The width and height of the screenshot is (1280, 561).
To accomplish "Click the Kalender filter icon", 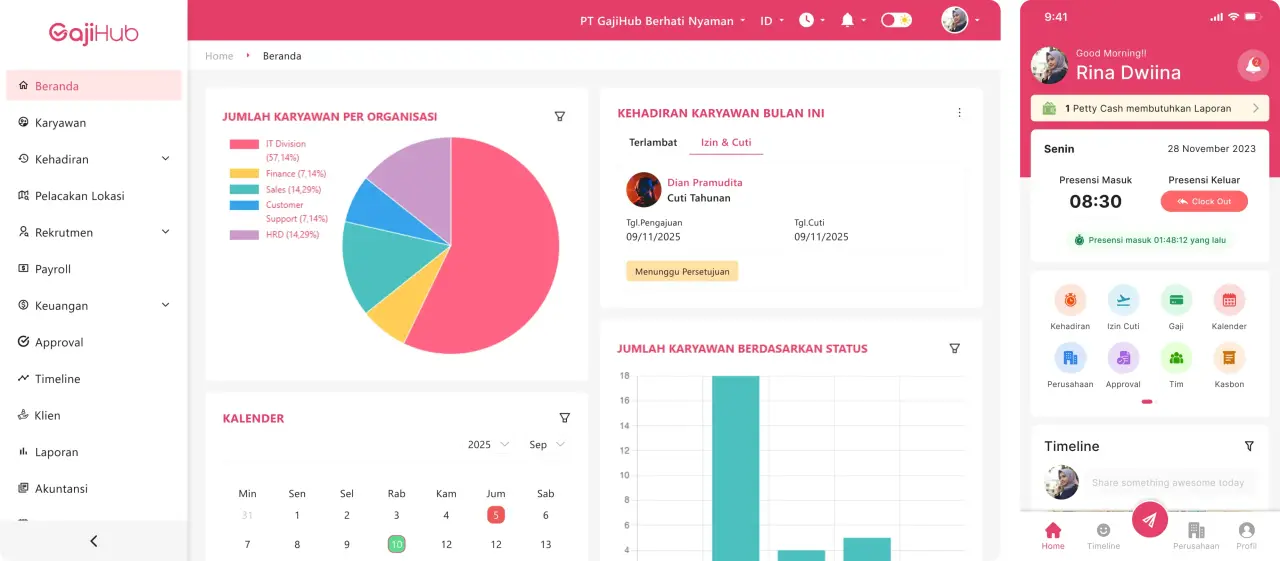I will click(x=565, y=418).
